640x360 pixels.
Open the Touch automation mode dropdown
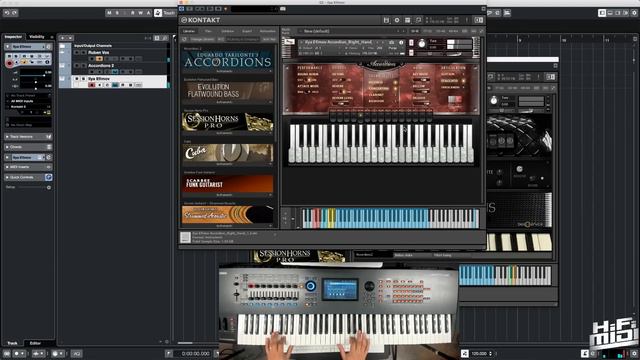click(168, 13)
